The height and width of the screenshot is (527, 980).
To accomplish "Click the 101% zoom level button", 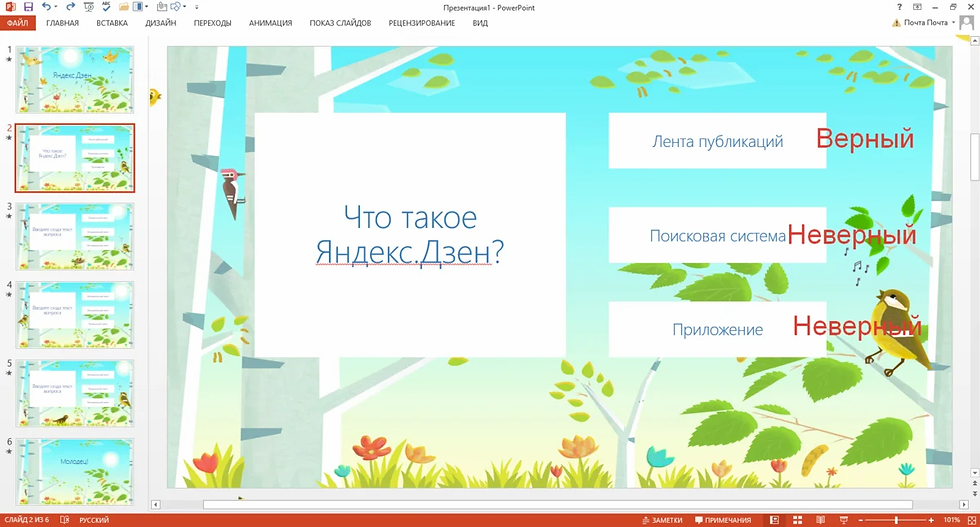I will pyautogui.click(x=951, y=520).
